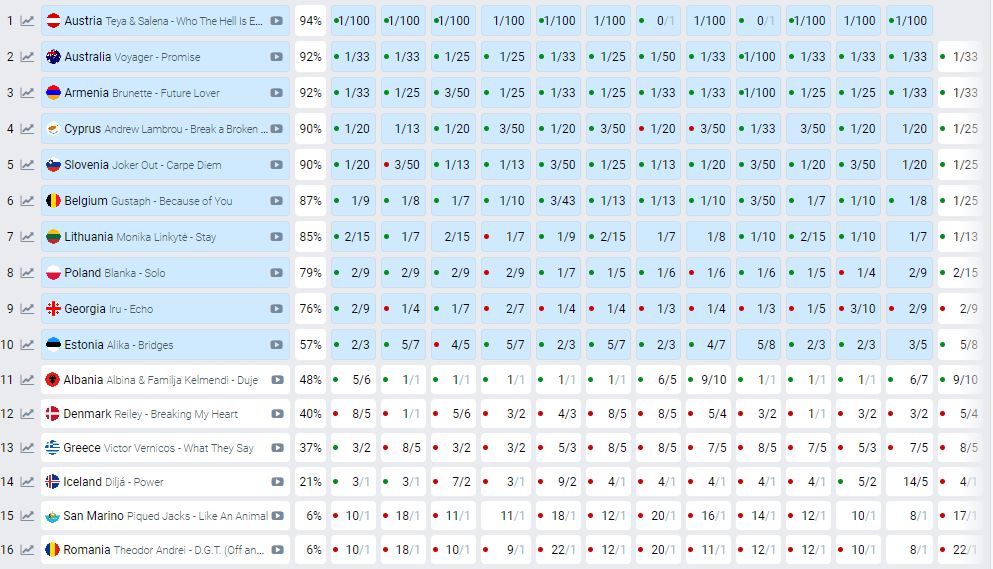
Task: Open the trend chart icon for Greece
Action: (27, 448)
